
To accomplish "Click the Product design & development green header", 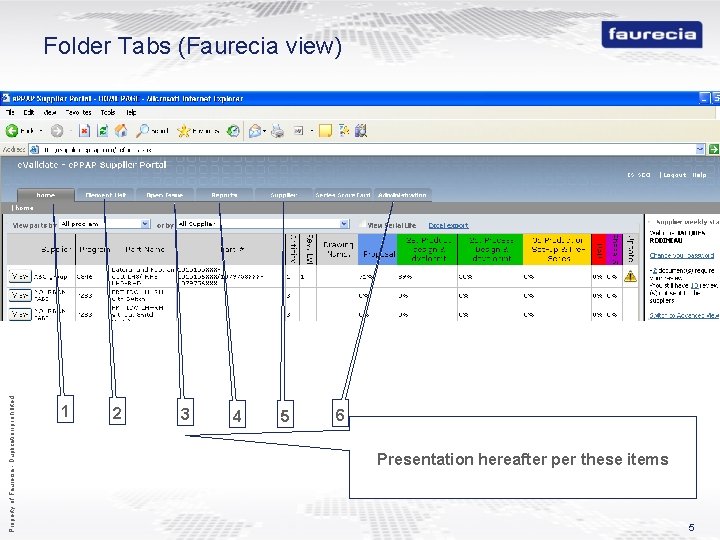I will [x=427, y=249].
